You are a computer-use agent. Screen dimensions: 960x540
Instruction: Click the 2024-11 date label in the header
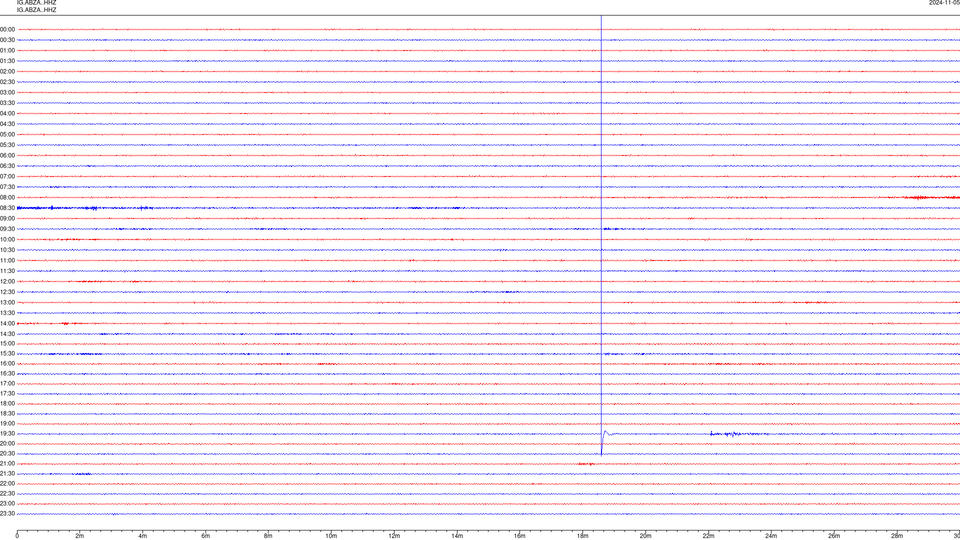(944, 3)
